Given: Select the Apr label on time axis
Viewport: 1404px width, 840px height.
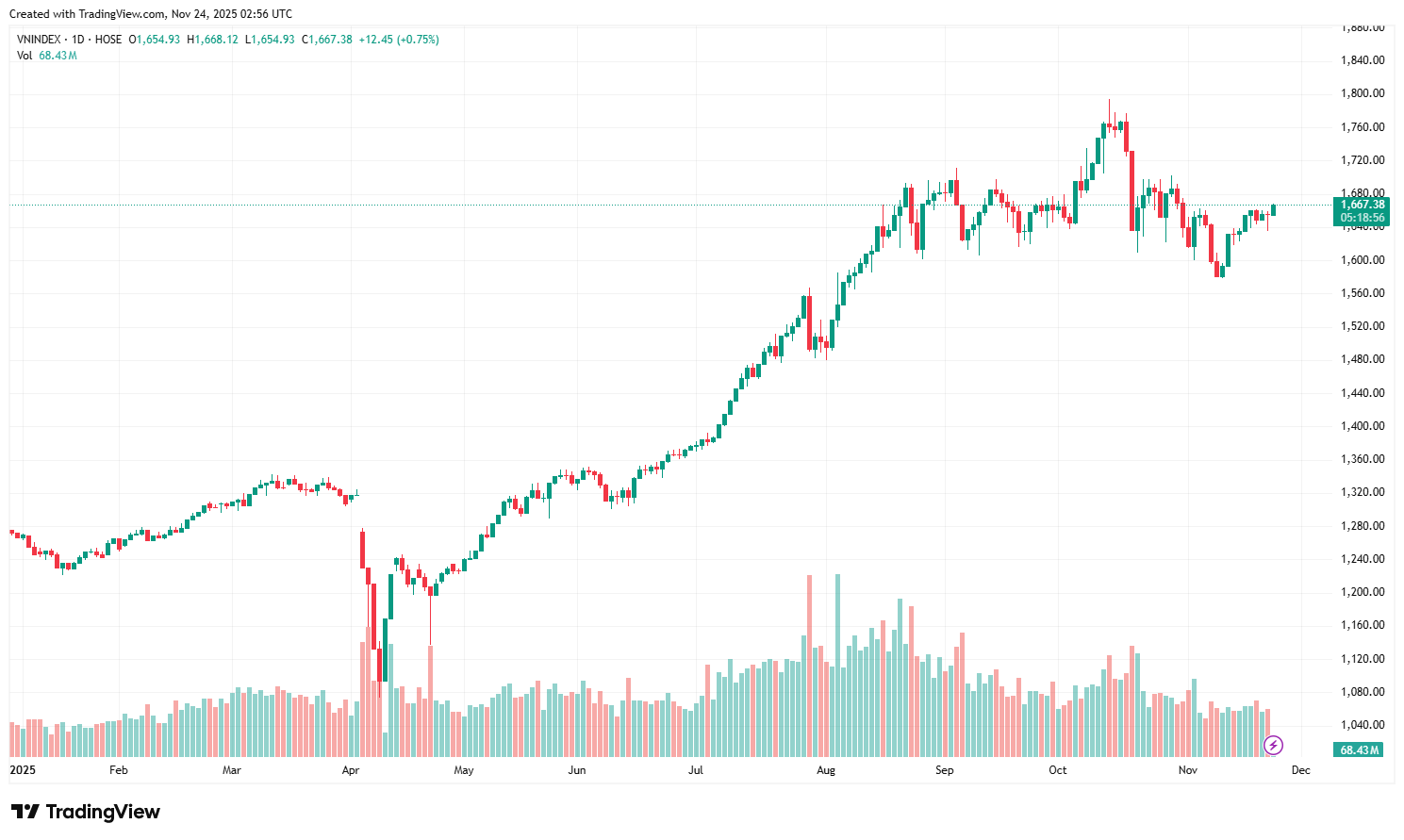Looking at the screenshot, I should coord(351,770).
